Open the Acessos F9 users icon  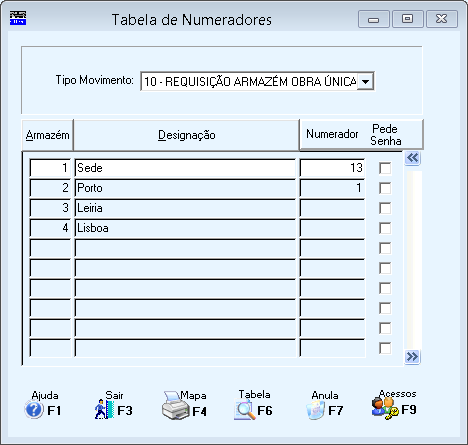tap(385, 407)
